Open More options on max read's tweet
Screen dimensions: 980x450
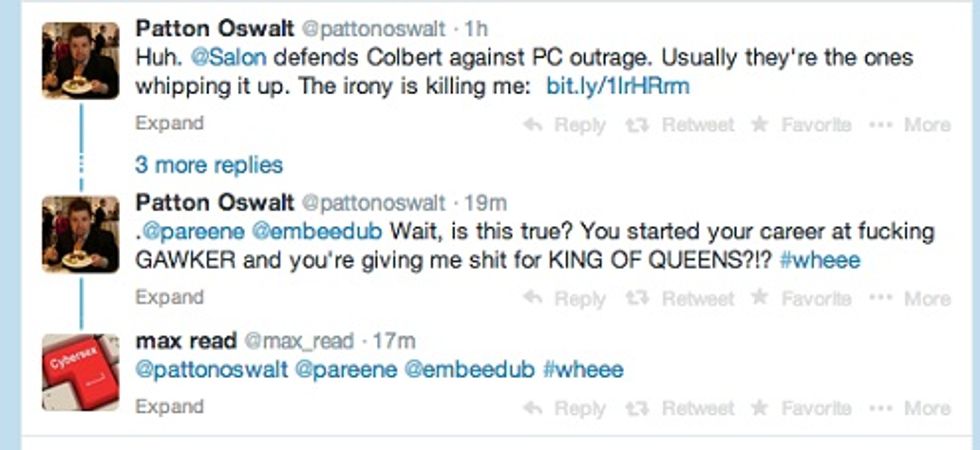pyautogui.click(x=911, y=408)
